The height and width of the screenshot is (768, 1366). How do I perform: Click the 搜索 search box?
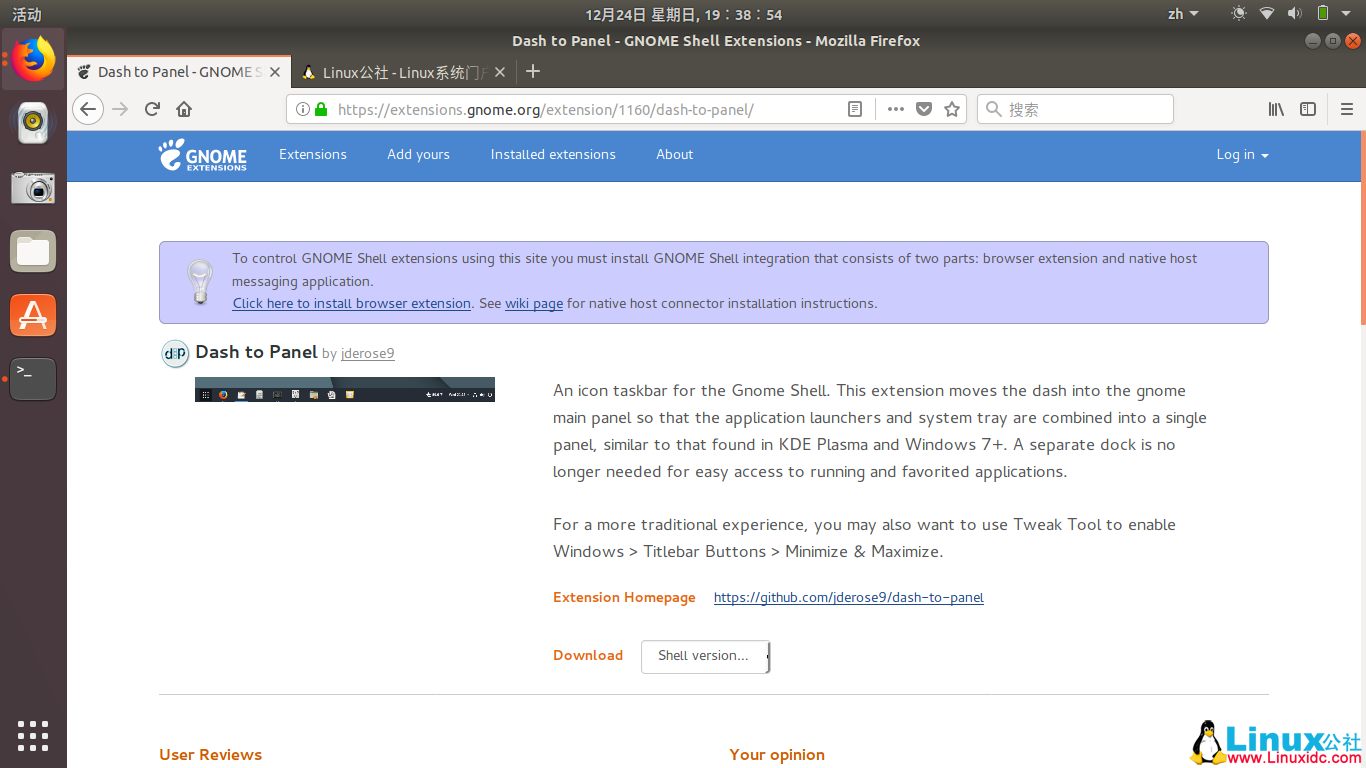tap(1075, 109)
